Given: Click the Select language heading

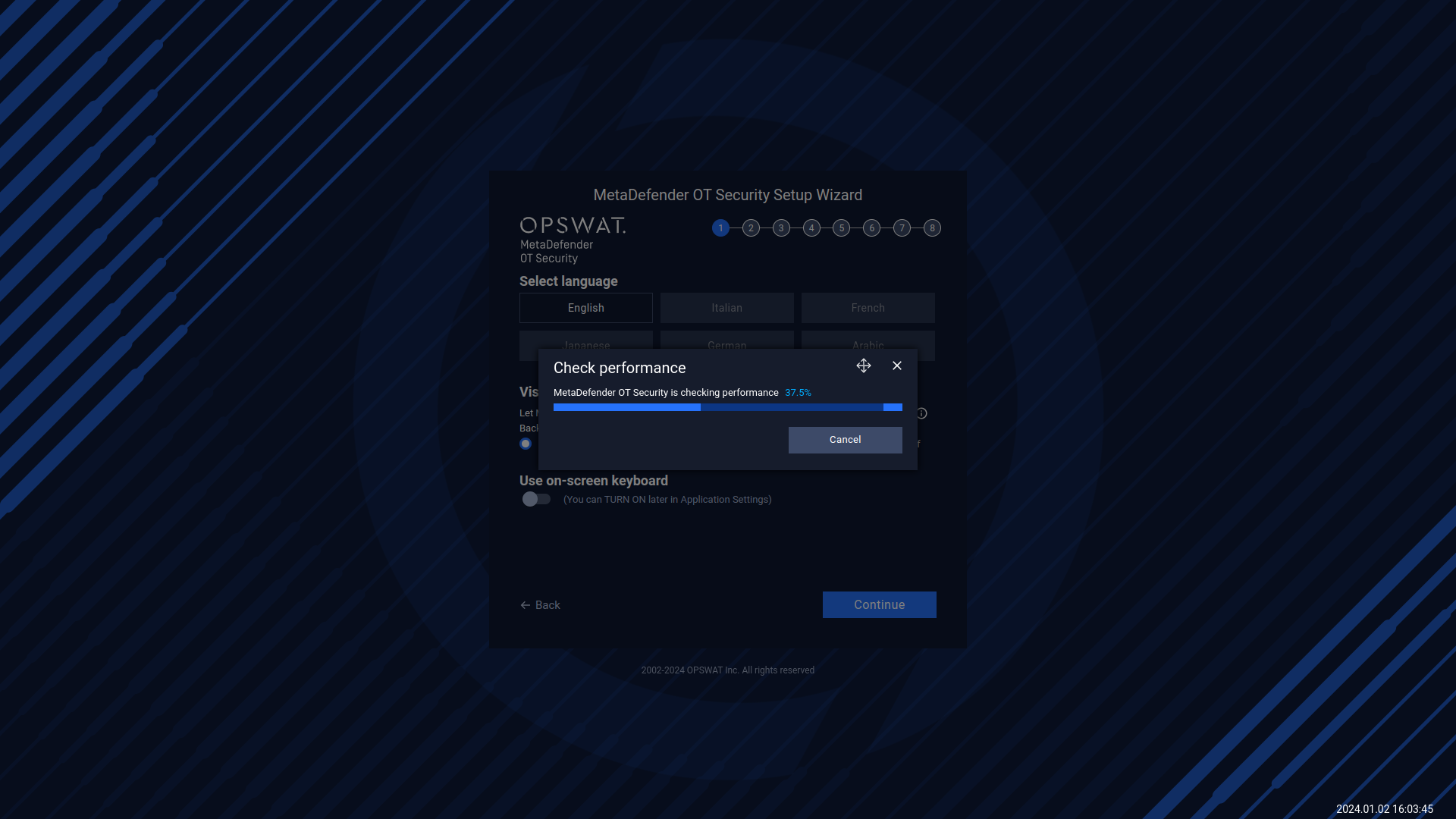Looking at the screenshot, I should (x=569, y=281).
